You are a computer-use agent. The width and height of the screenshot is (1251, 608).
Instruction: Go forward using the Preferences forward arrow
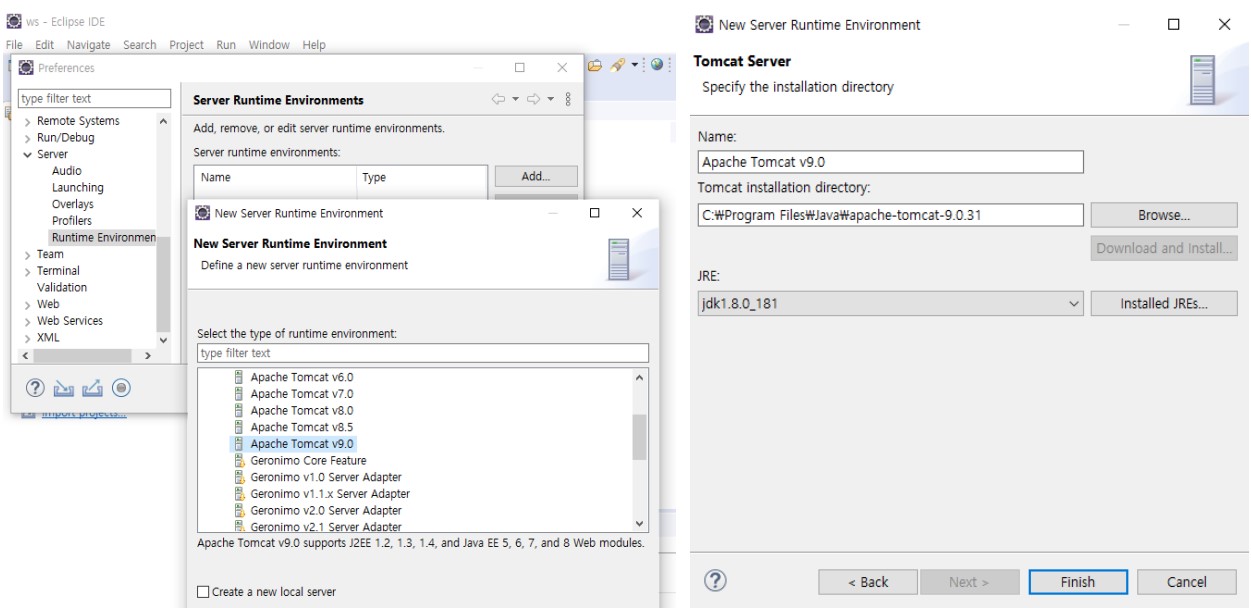point(535,100)
